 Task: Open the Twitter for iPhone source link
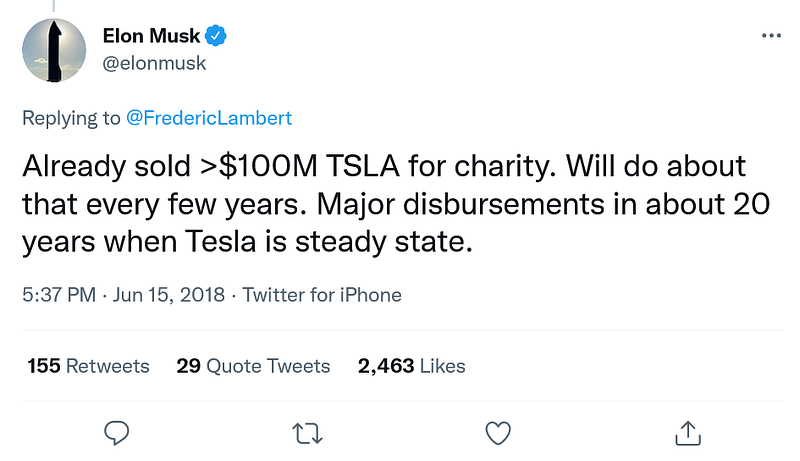tap(321, 295)
